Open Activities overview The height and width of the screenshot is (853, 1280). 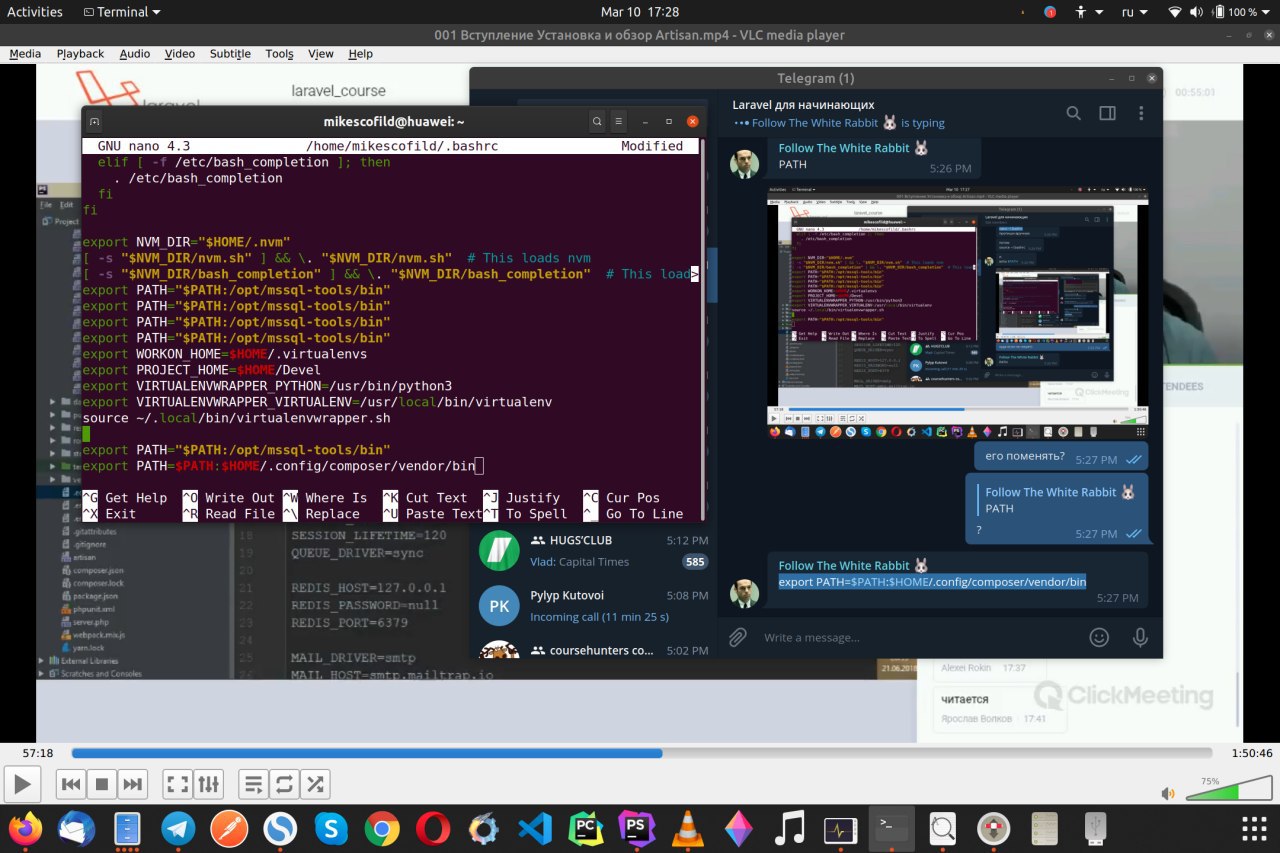pos(34,12)
